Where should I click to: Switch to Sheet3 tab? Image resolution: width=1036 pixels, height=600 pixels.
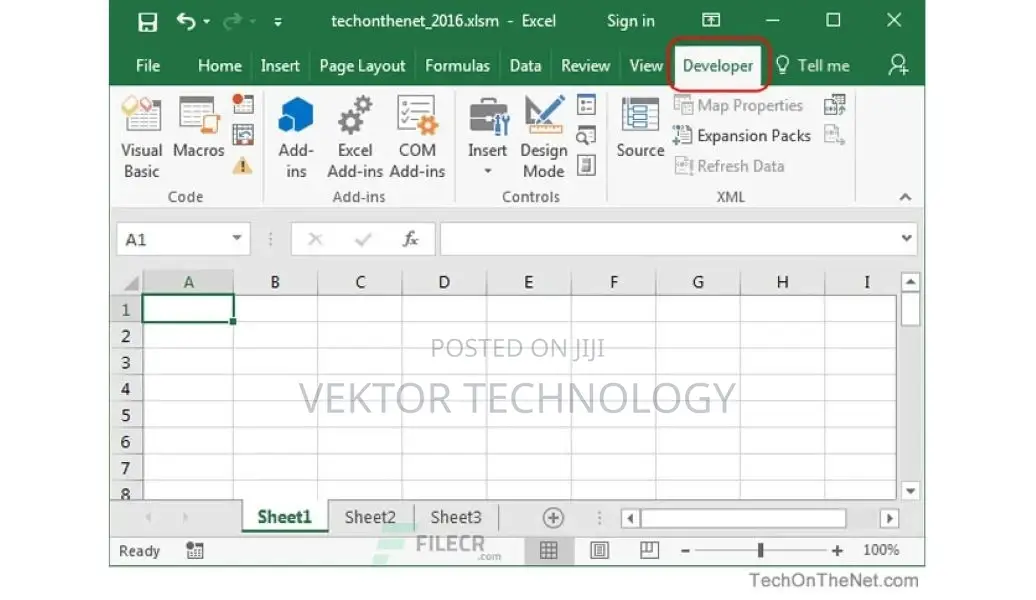point(456,517)
